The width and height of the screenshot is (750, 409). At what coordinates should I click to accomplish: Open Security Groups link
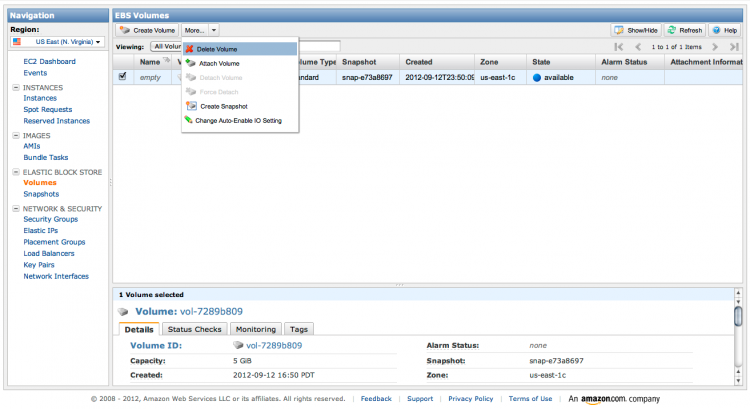[50, 219]
